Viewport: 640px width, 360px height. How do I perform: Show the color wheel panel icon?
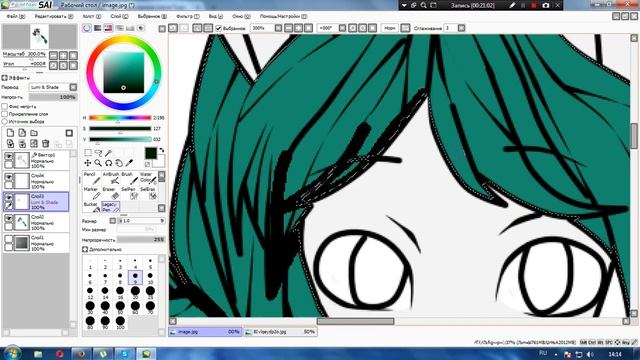pos(87,28)
